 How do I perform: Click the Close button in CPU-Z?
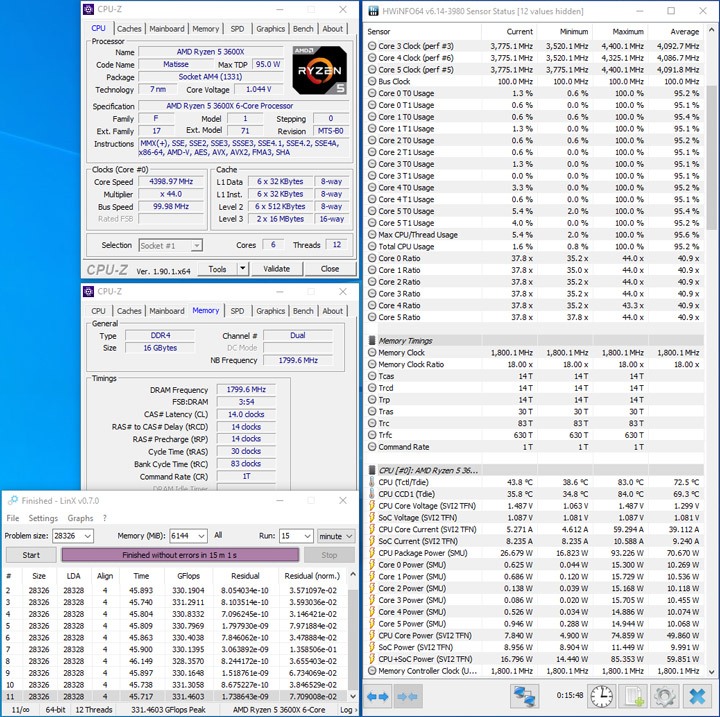[x=330, y=269]
